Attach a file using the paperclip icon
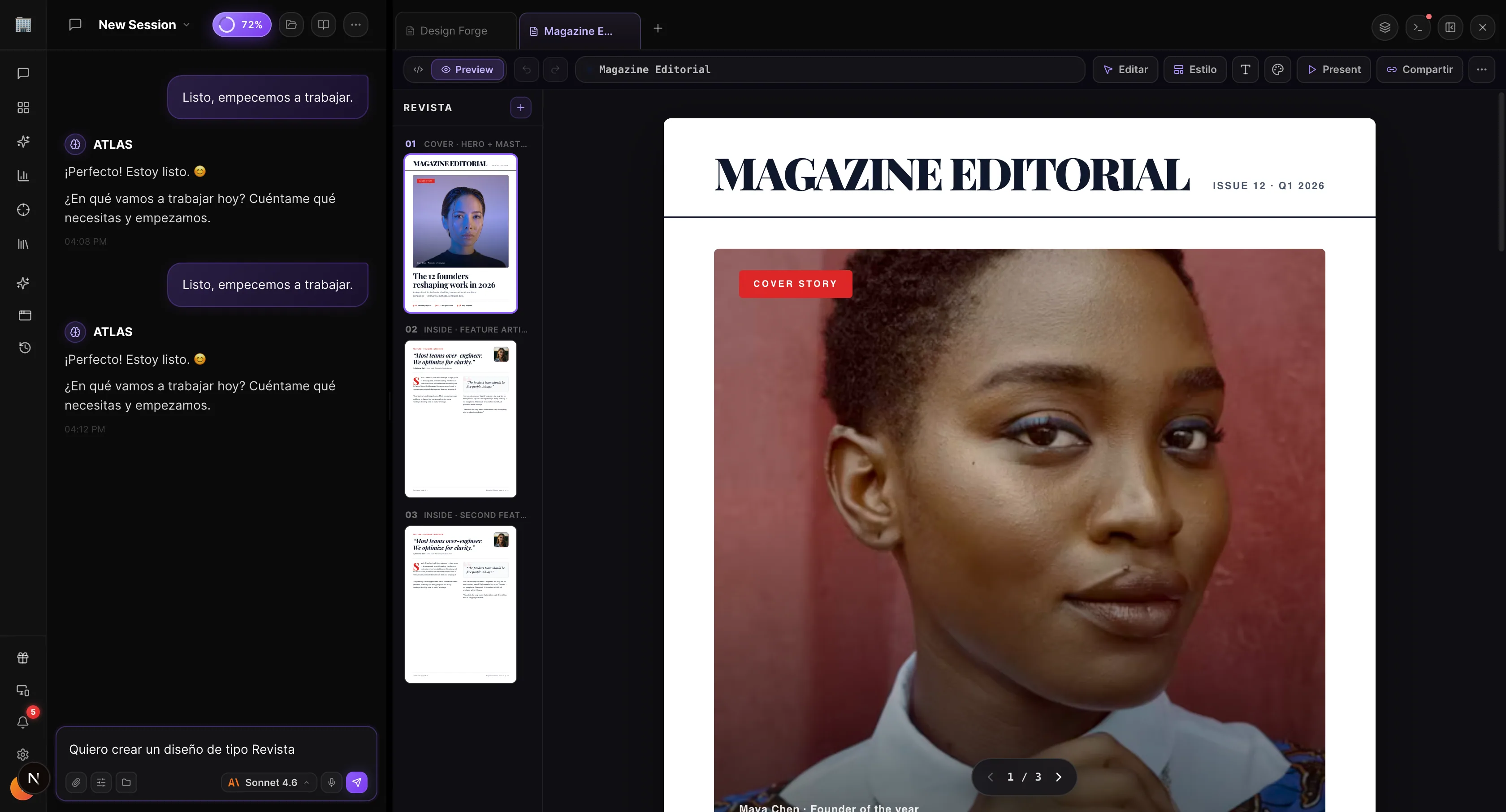The height and width of the screenshot is (812, 1506). click(76, 782)
